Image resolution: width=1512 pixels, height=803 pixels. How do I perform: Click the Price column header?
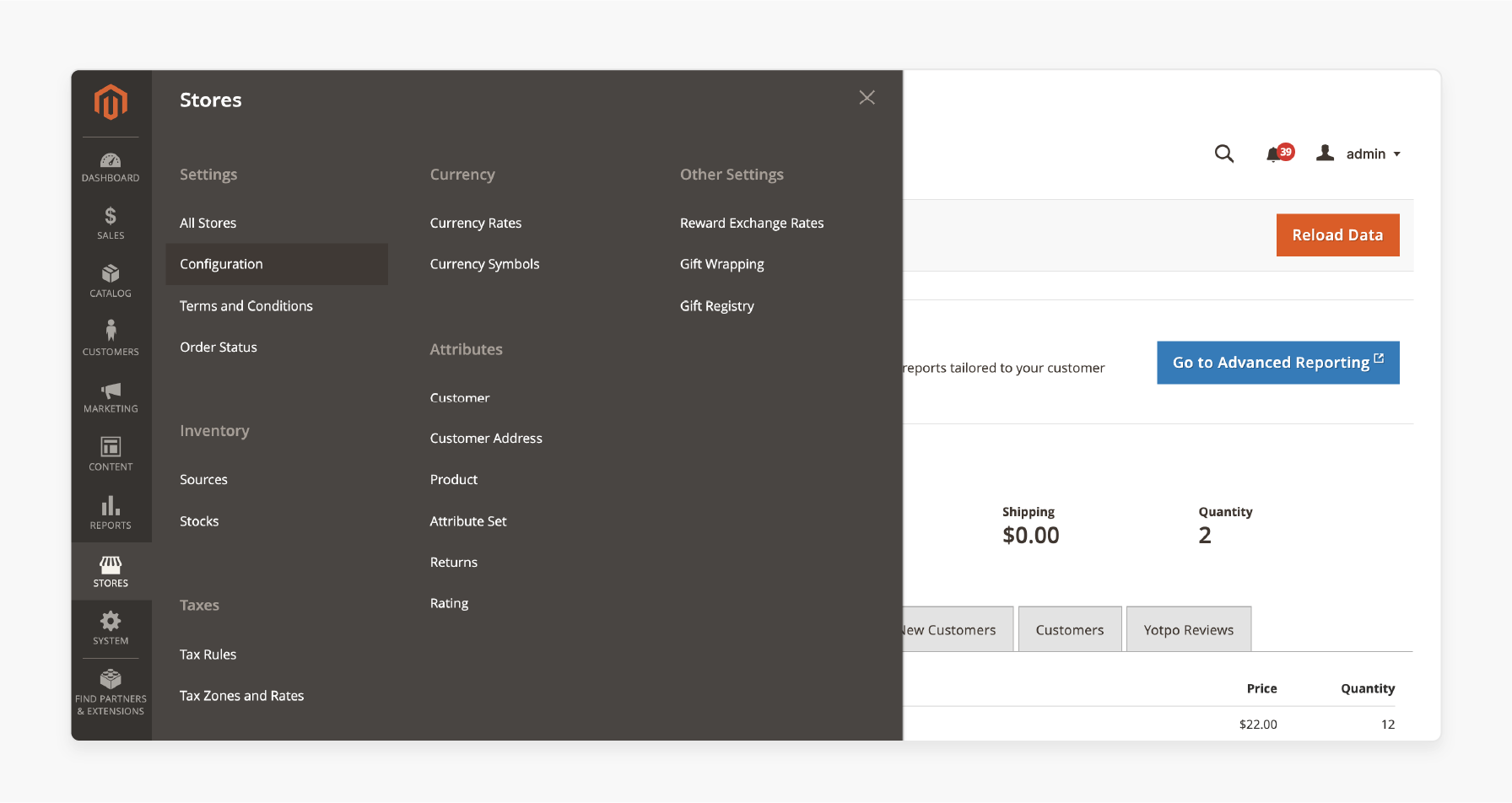pos(1261,688)
